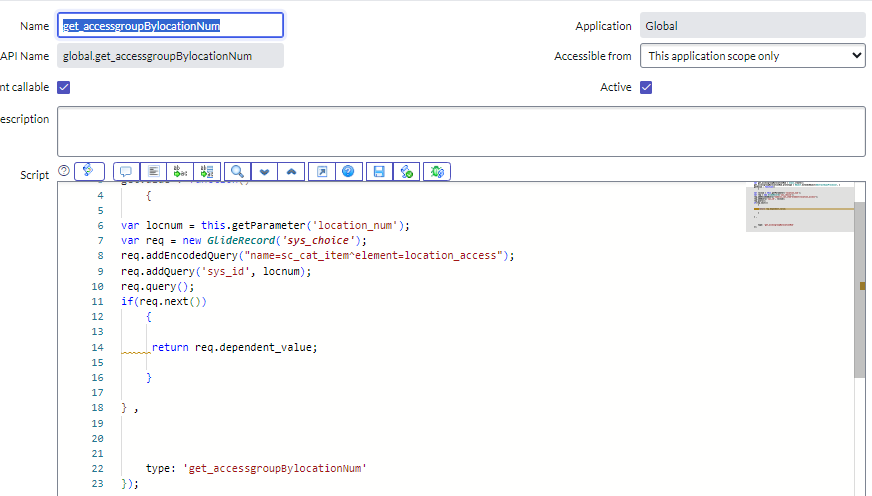The height and width of the screenshot is (496, 872).
Task: Toggle the Active checkbox
Action: 646,87
